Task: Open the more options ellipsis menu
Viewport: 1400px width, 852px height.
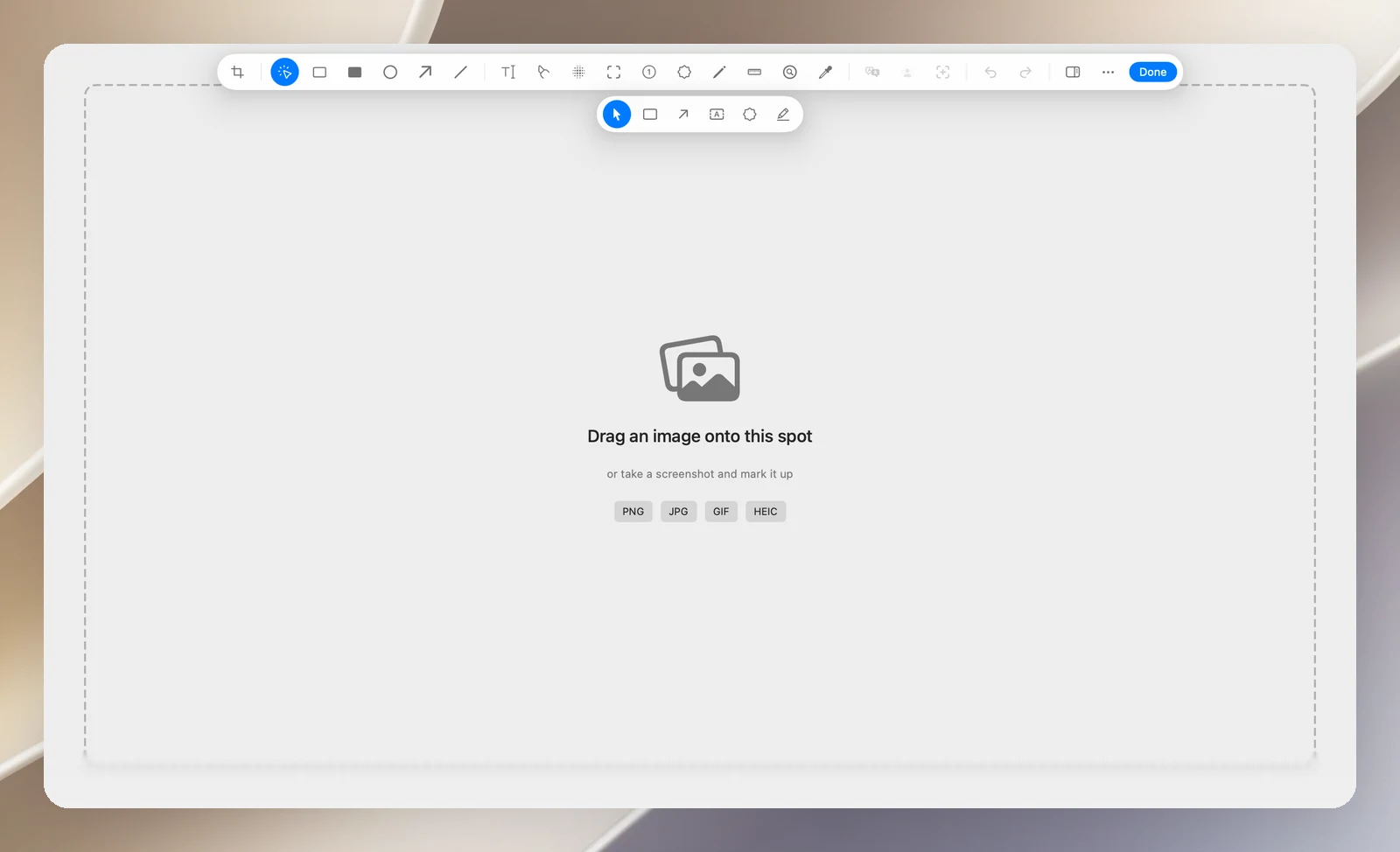Action: click(x=1108, y=72)
